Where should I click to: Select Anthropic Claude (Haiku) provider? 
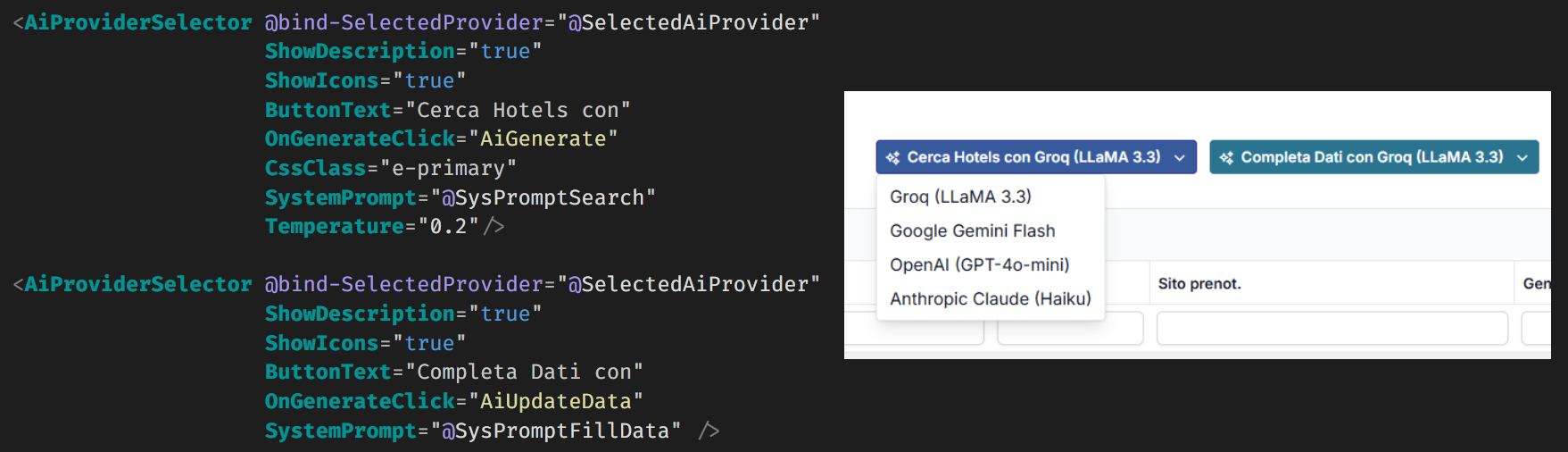(990, 298)
